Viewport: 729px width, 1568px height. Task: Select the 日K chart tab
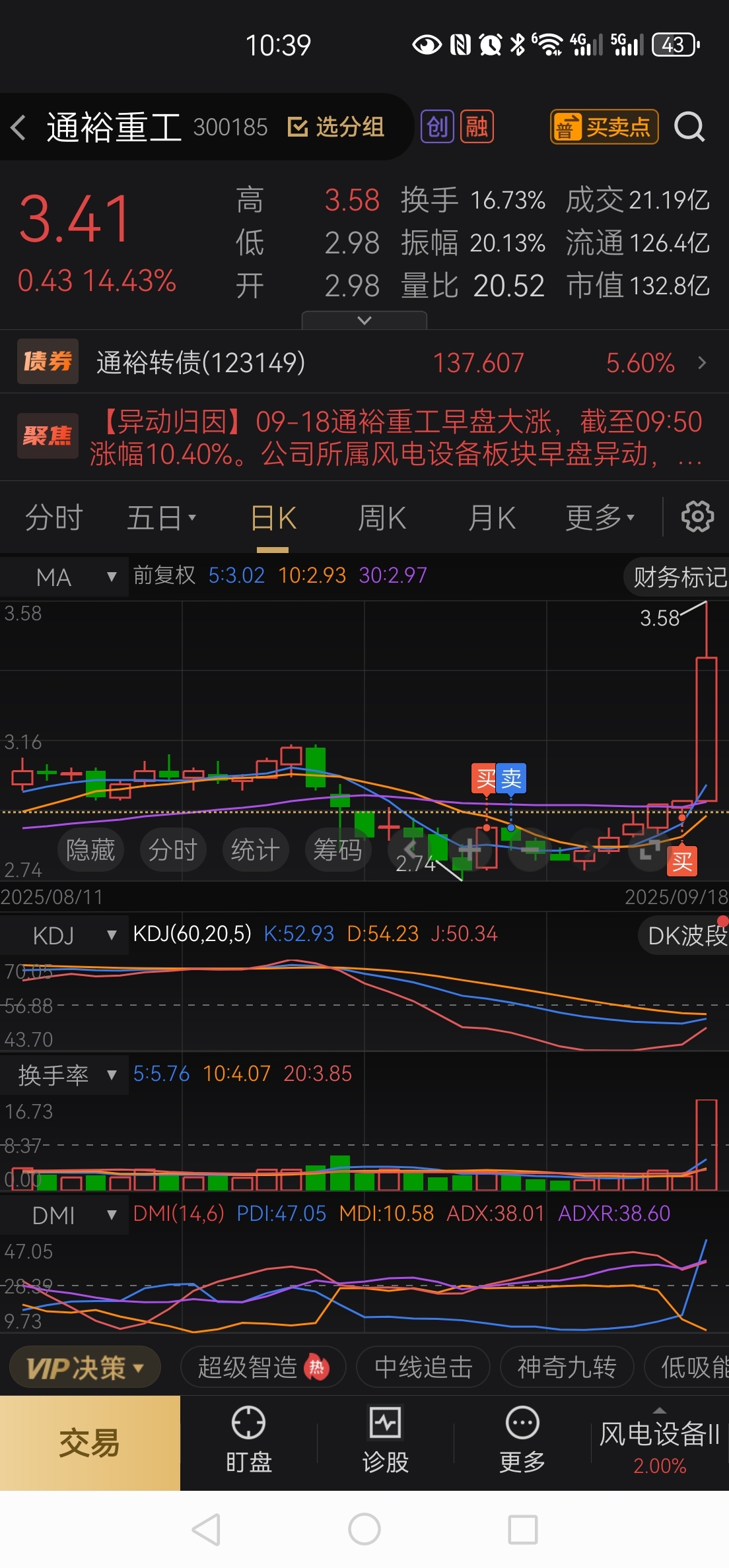point(273,518)
